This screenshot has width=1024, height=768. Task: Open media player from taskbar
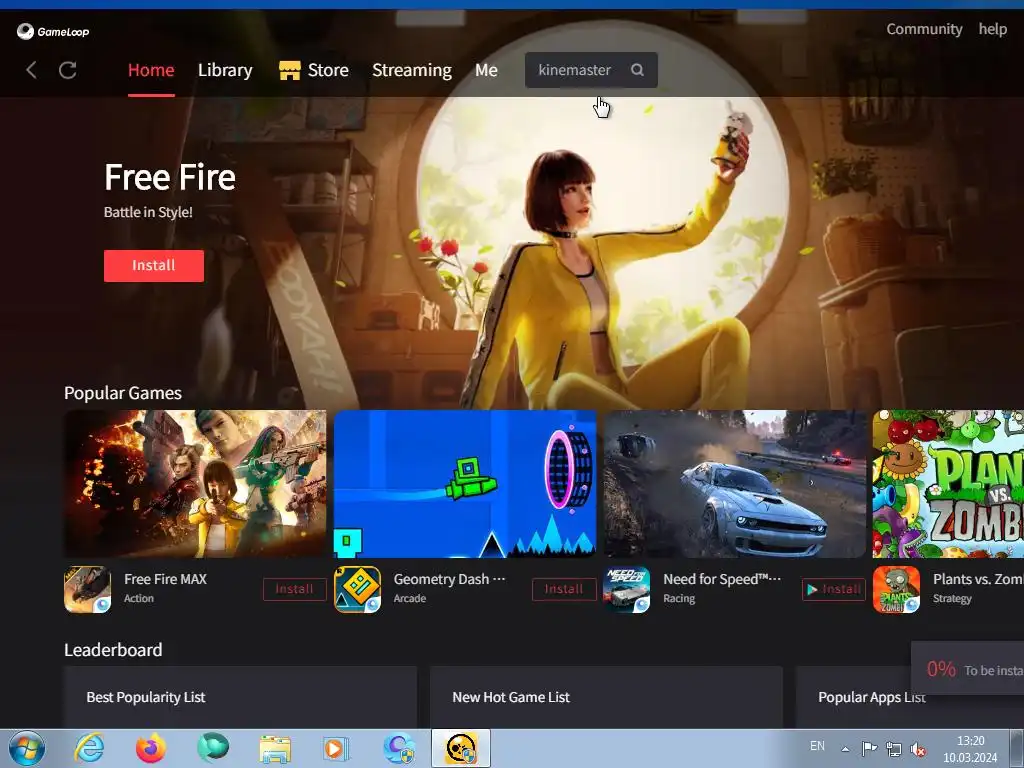pyautogui.click(x=336, y=748)
